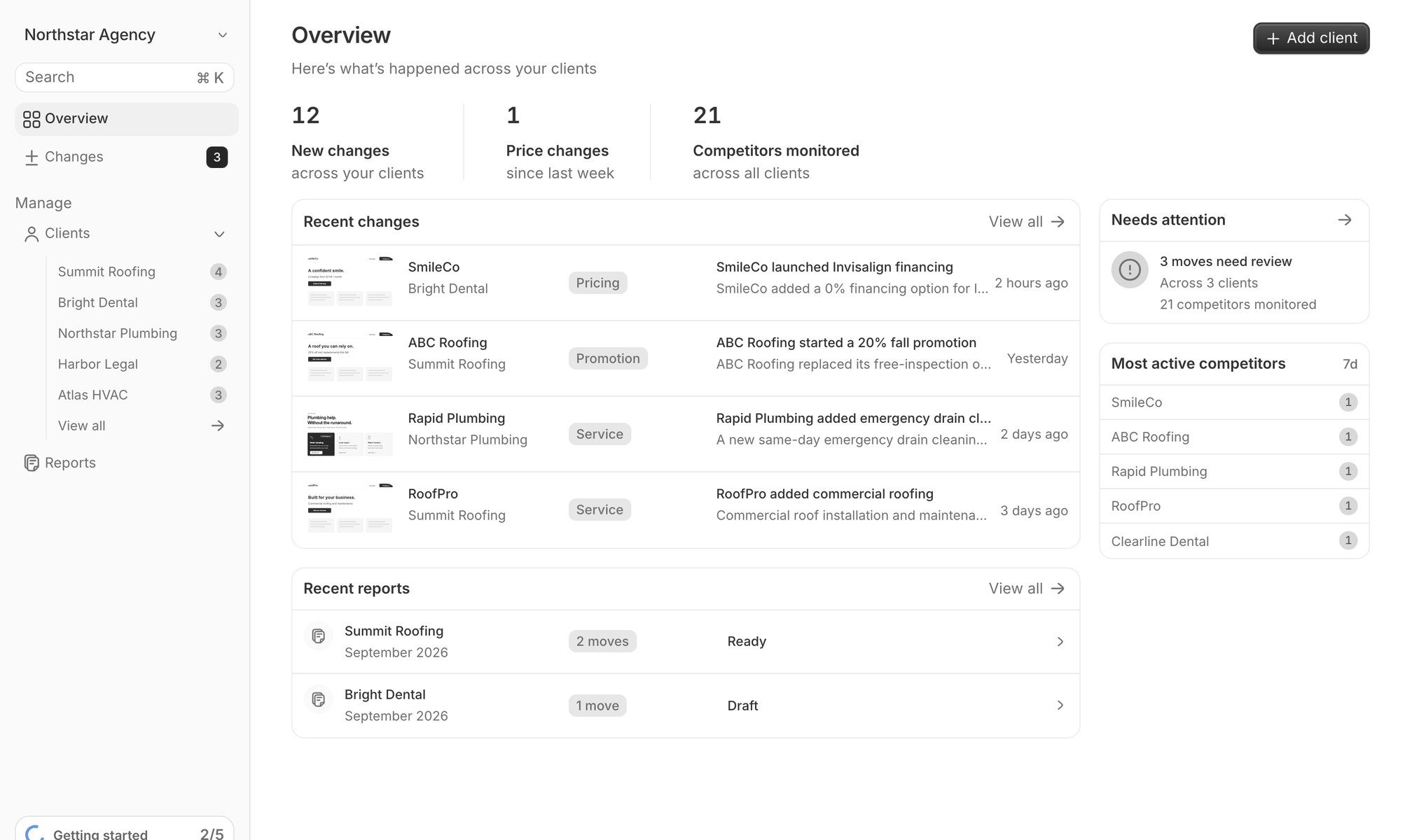The width and height of the screenshot is (1412, 840).
Task: Click the Changes plus-minus icon
Action: coord(32,157)
